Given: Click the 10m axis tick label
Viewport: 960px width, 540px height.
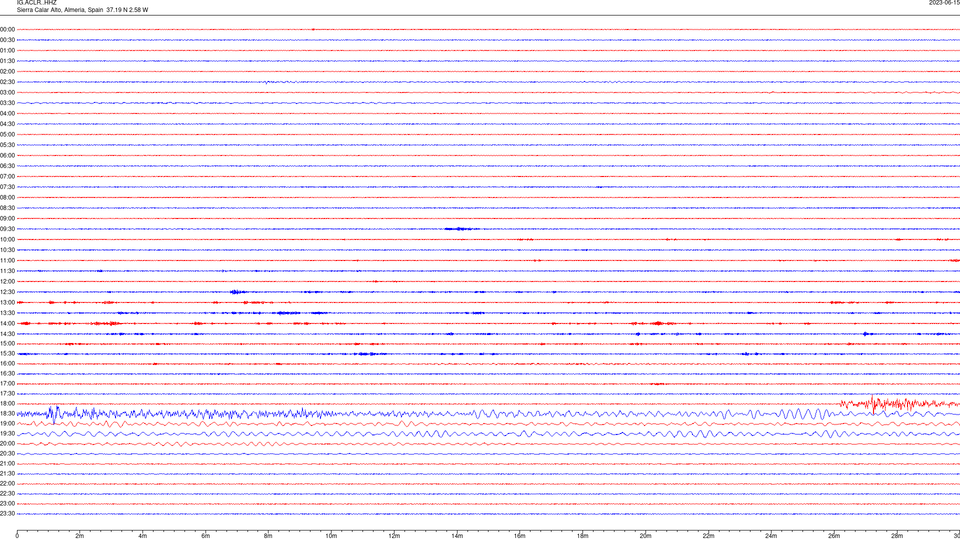Looking at the screenshot, I should coord(331,536).
